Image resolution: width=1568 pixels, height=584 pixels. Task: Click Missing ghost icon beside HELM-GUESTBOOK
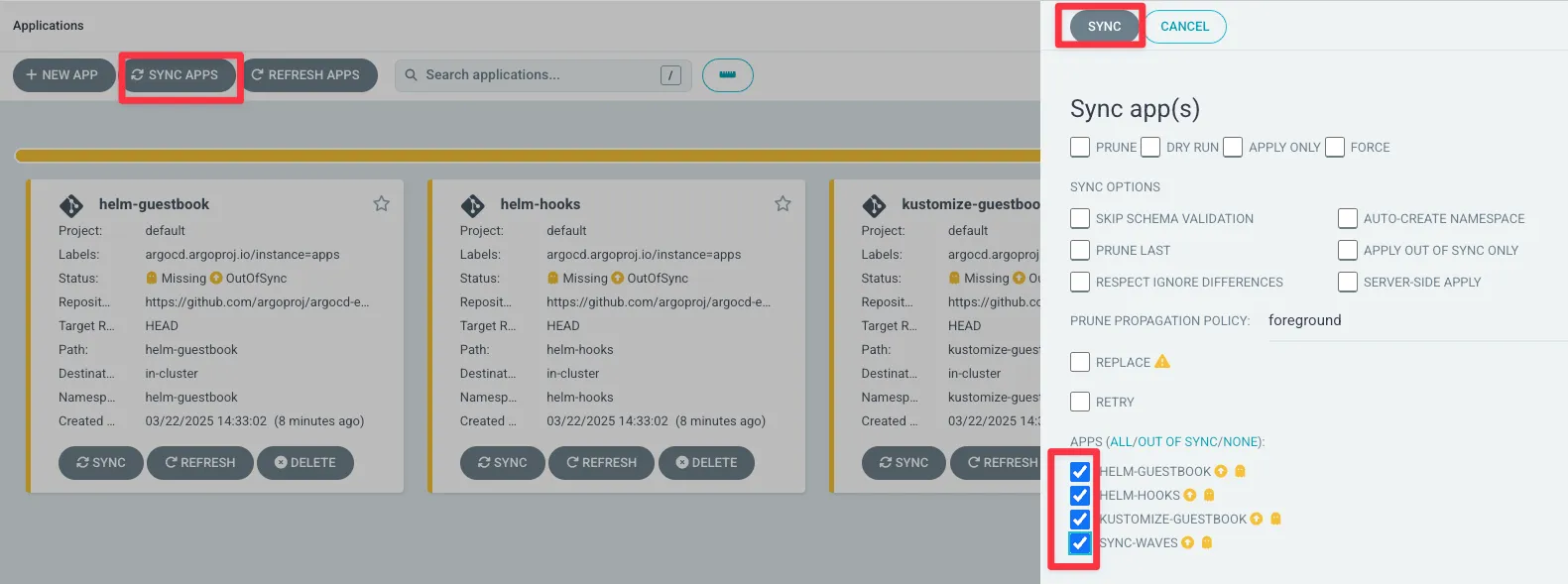tap(1240, 471)
